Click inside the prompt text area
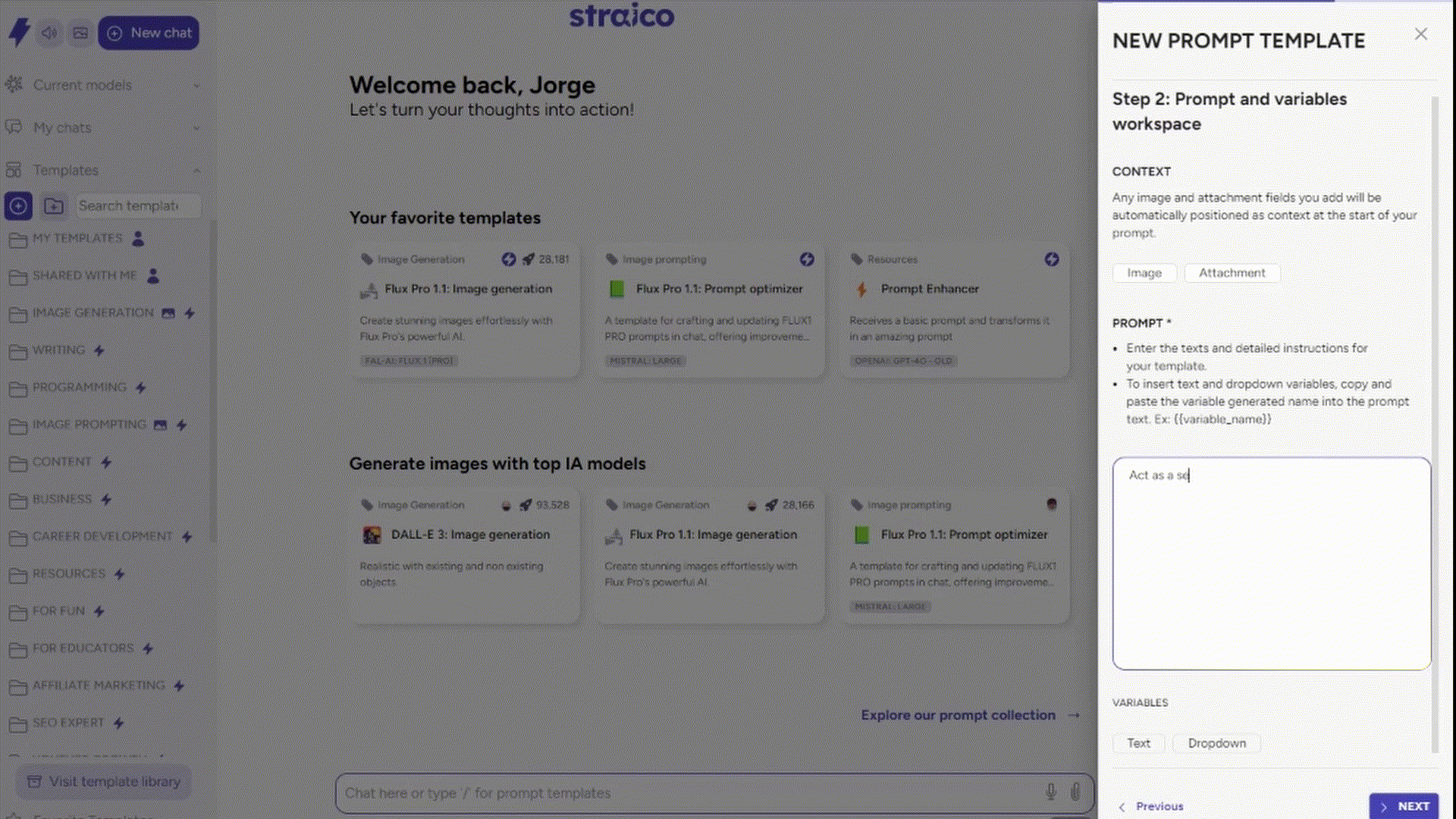The width and height of the screenshot is (1456, 819). click(x=1272, y=563)
